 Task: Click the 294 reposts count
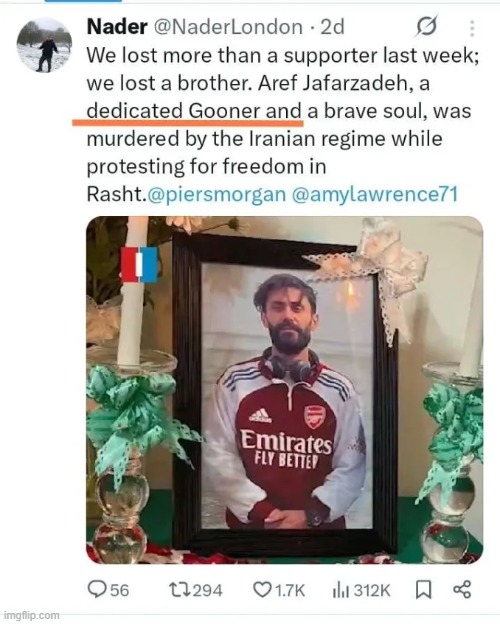tap(207, 590)
